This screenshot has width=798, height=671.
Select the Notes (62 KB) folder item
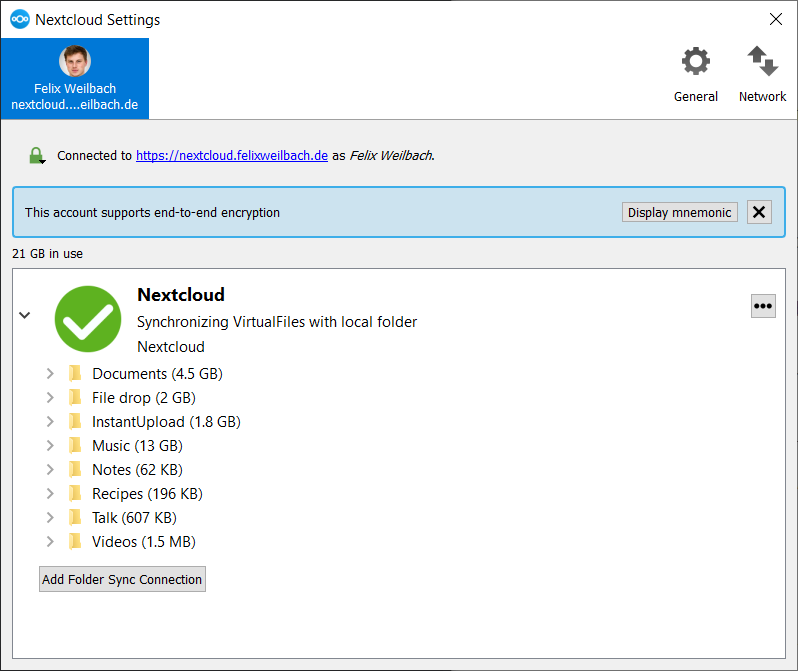point(137,470)
